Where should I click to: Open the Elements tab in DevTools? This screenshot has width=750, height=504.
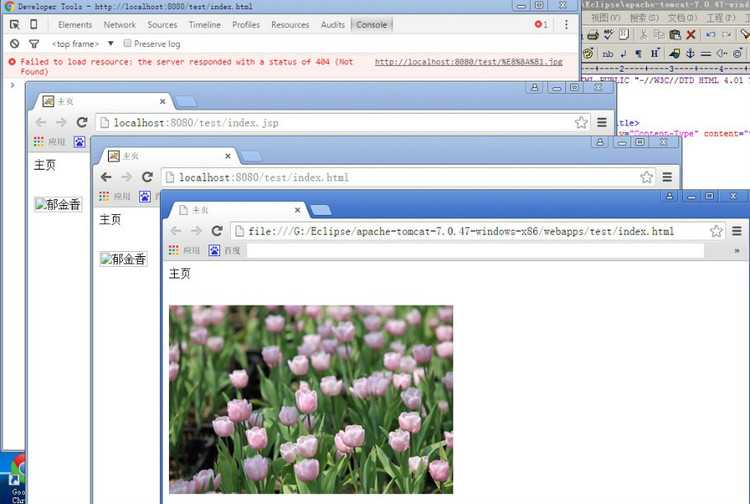(x=75, y=24)
